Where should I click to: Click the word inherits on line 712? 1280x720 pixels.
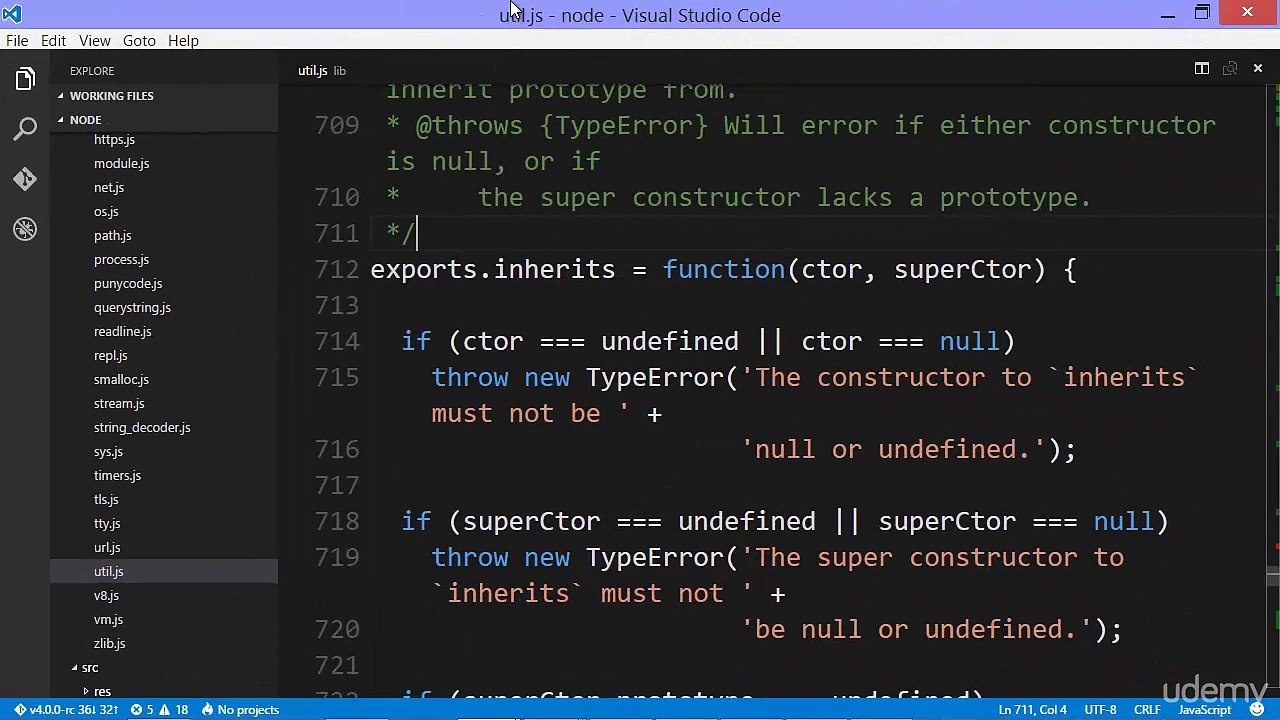[x=554, y=270]
